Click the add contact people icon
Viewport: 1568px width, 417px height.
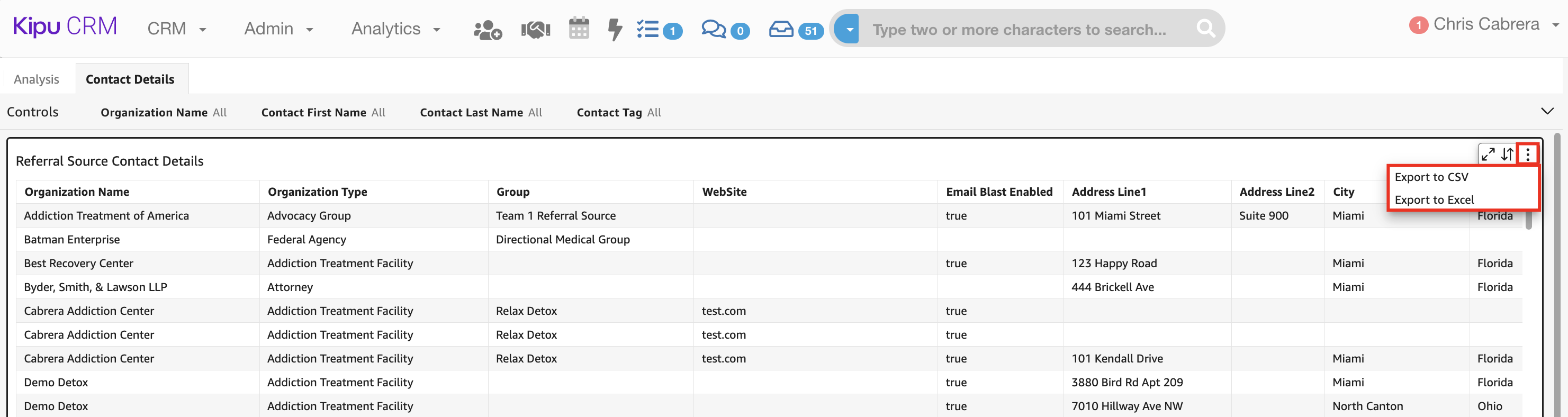pyautogui.click(x=487, y=29)
